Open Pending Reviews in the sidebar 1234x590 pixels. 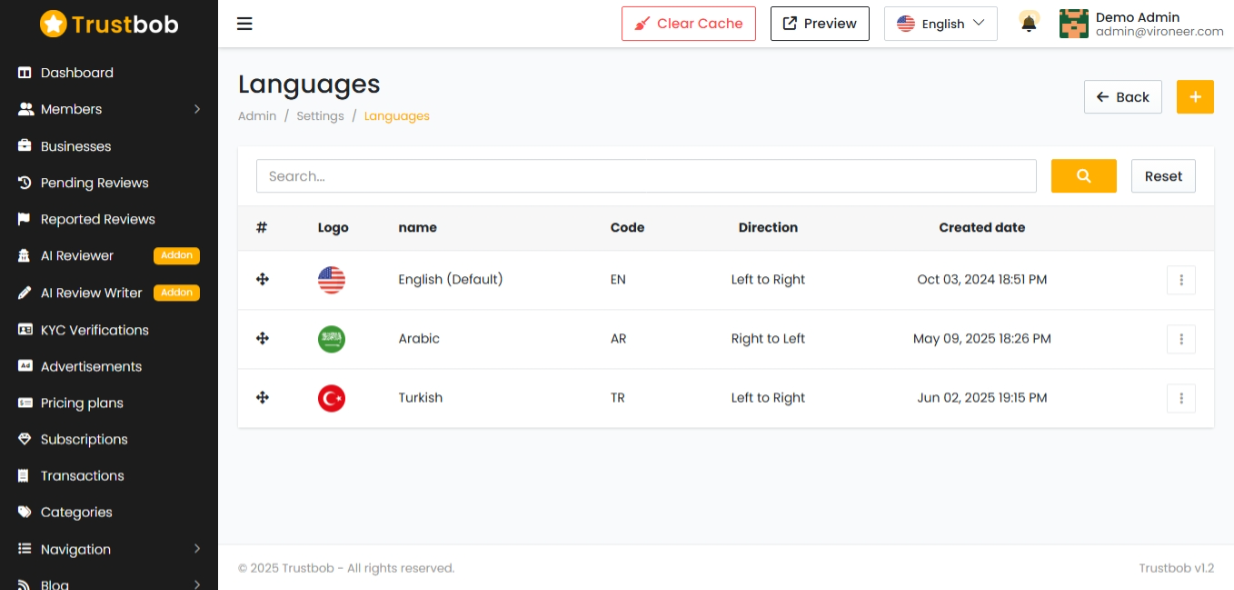[x=94, y=183]
